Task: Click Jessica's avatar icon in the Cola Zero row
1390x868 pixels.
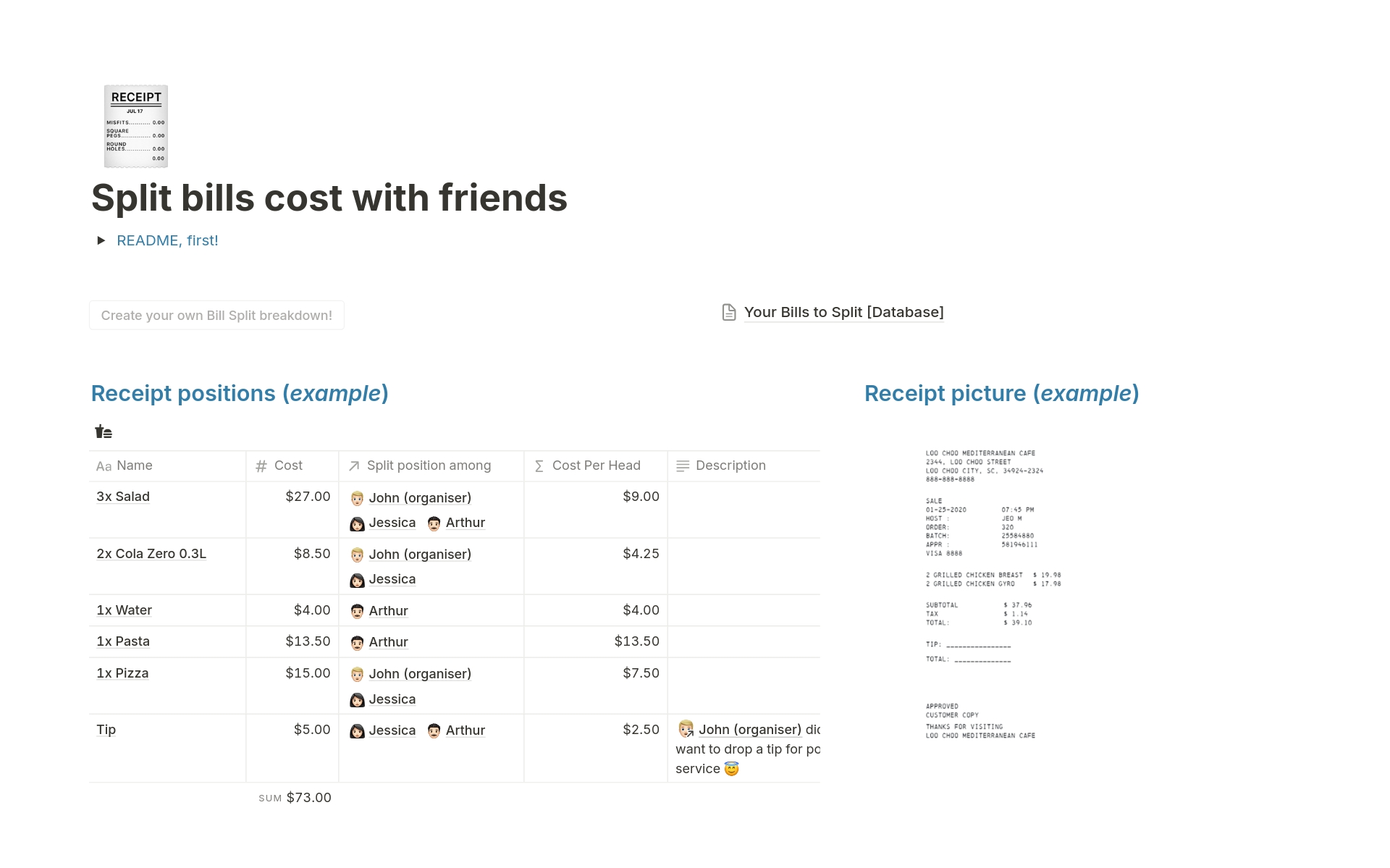Action: [357, 580]
